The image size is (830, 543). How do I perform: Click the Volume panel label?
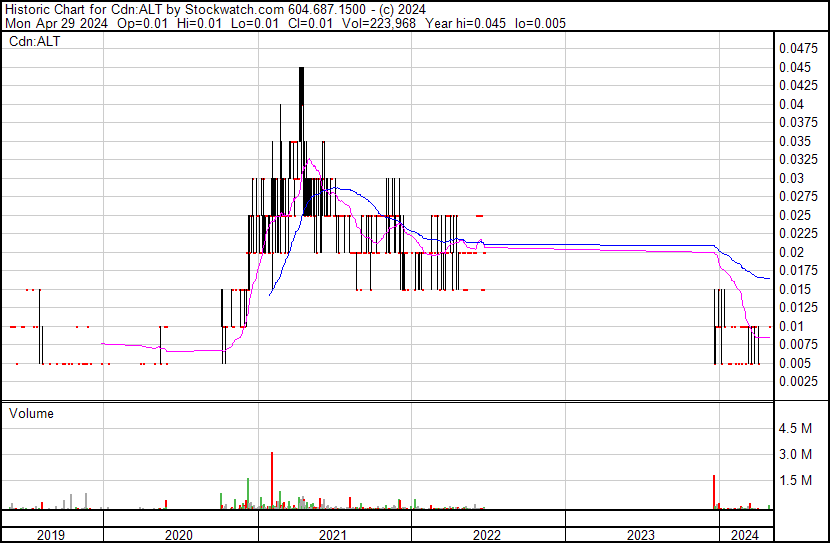pos(31,413)
